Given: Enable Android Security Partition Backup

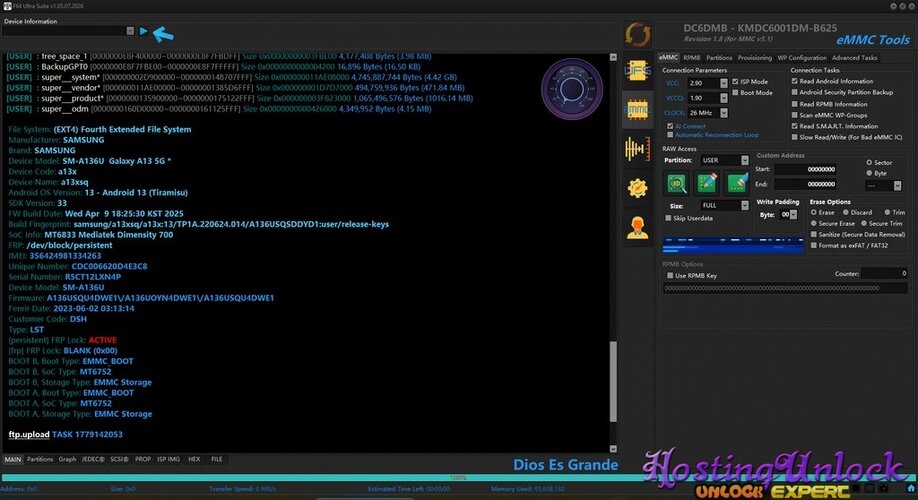Looking at the screenshot, I should click(x=794, y=93).
